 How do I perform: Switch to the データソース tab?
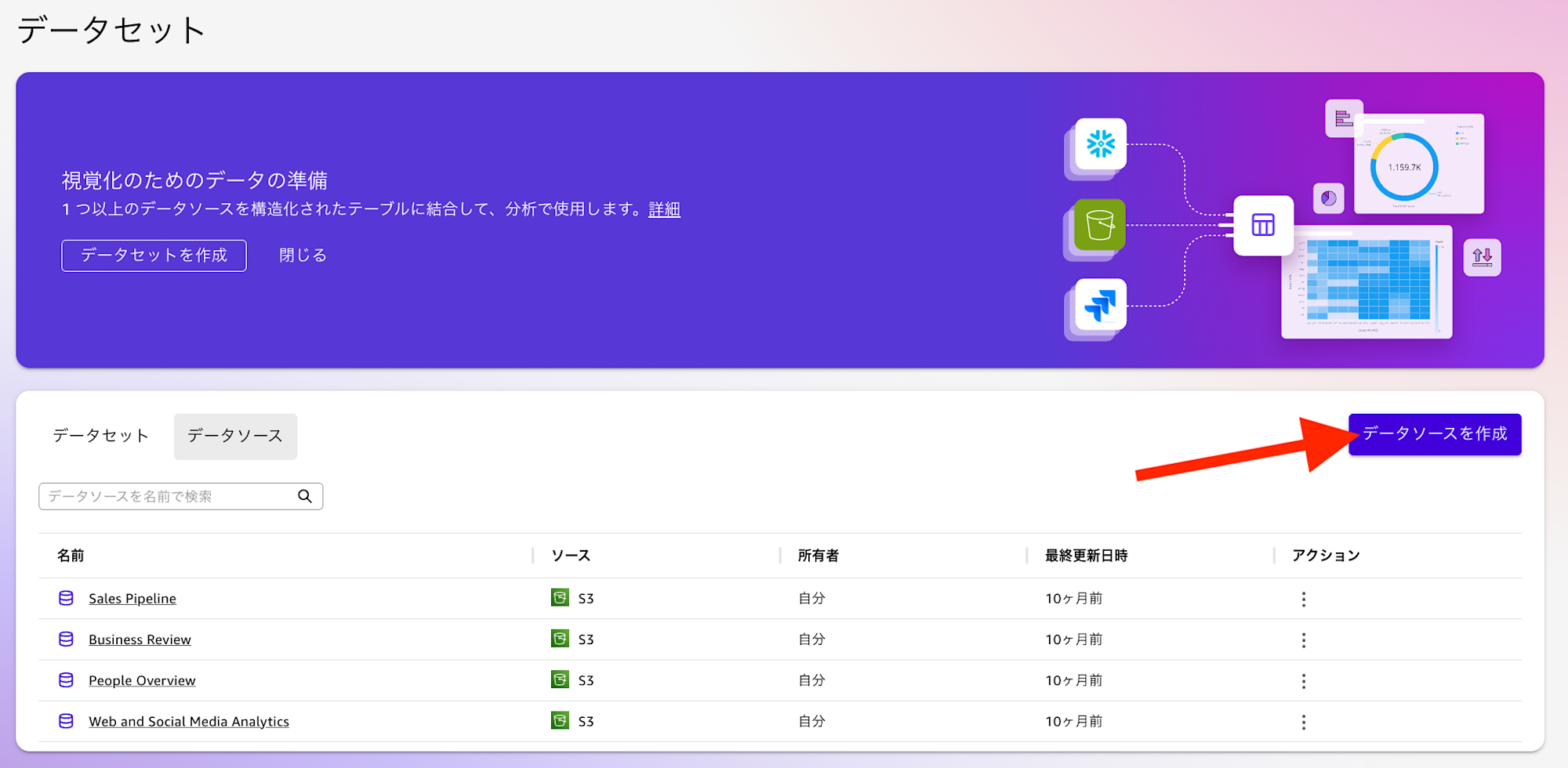point(234,437)
